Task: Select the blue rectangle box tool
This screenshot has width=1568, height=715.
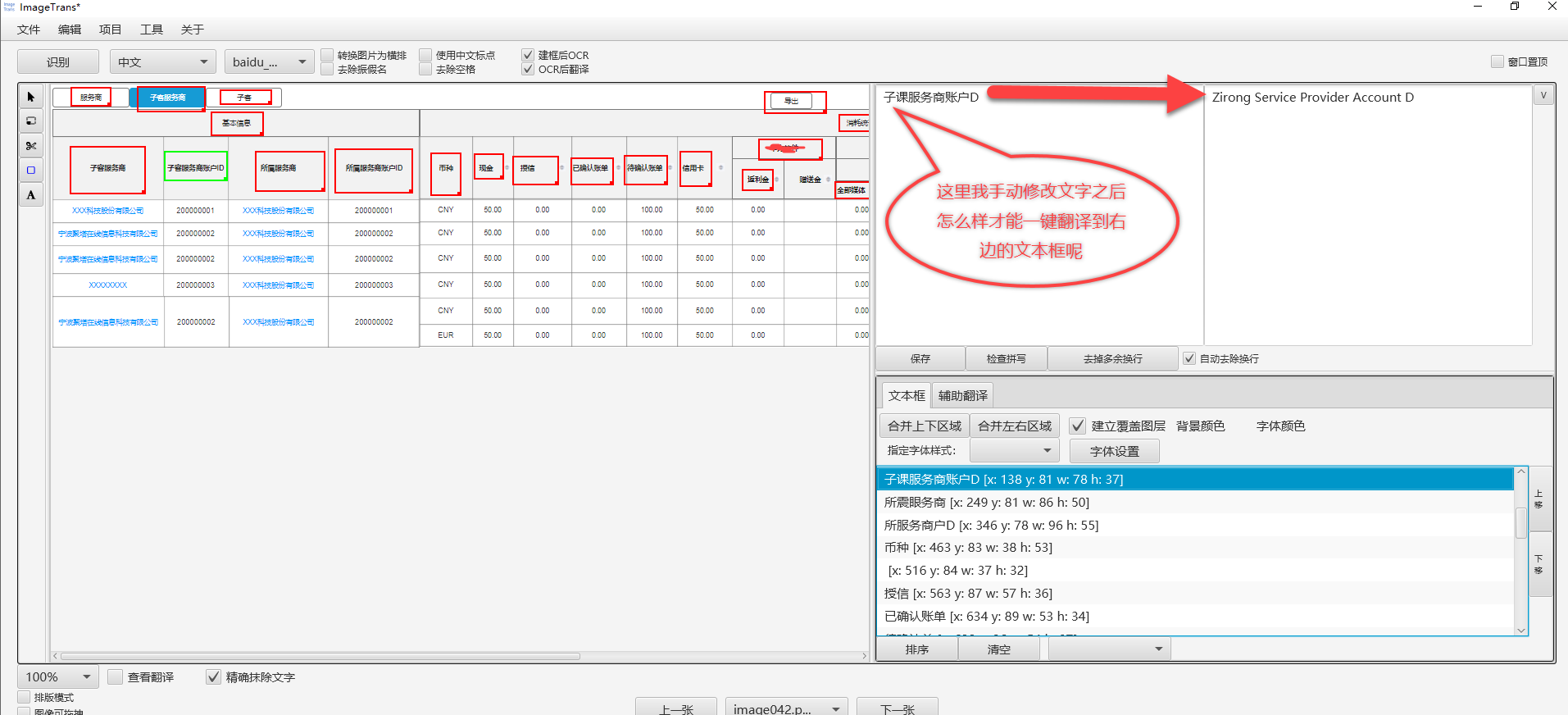Action: [x=31, y=171]
